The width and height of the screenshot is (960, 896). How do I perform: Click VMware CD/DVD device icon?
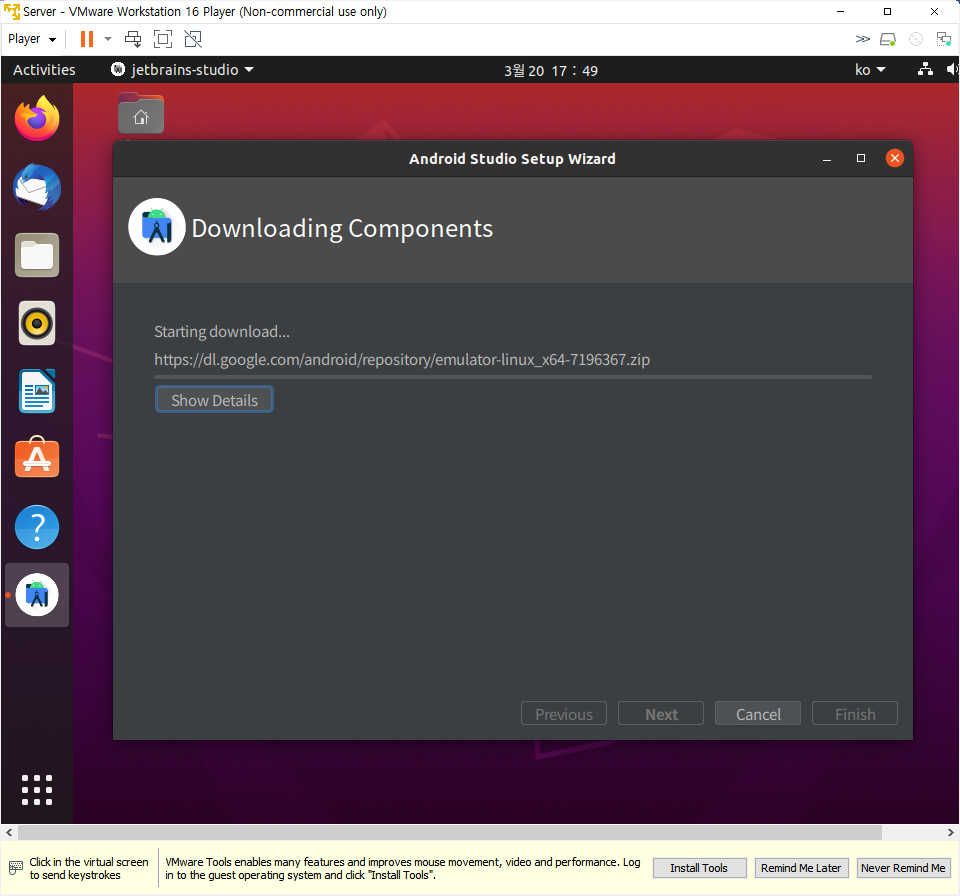tap(916, 39)
